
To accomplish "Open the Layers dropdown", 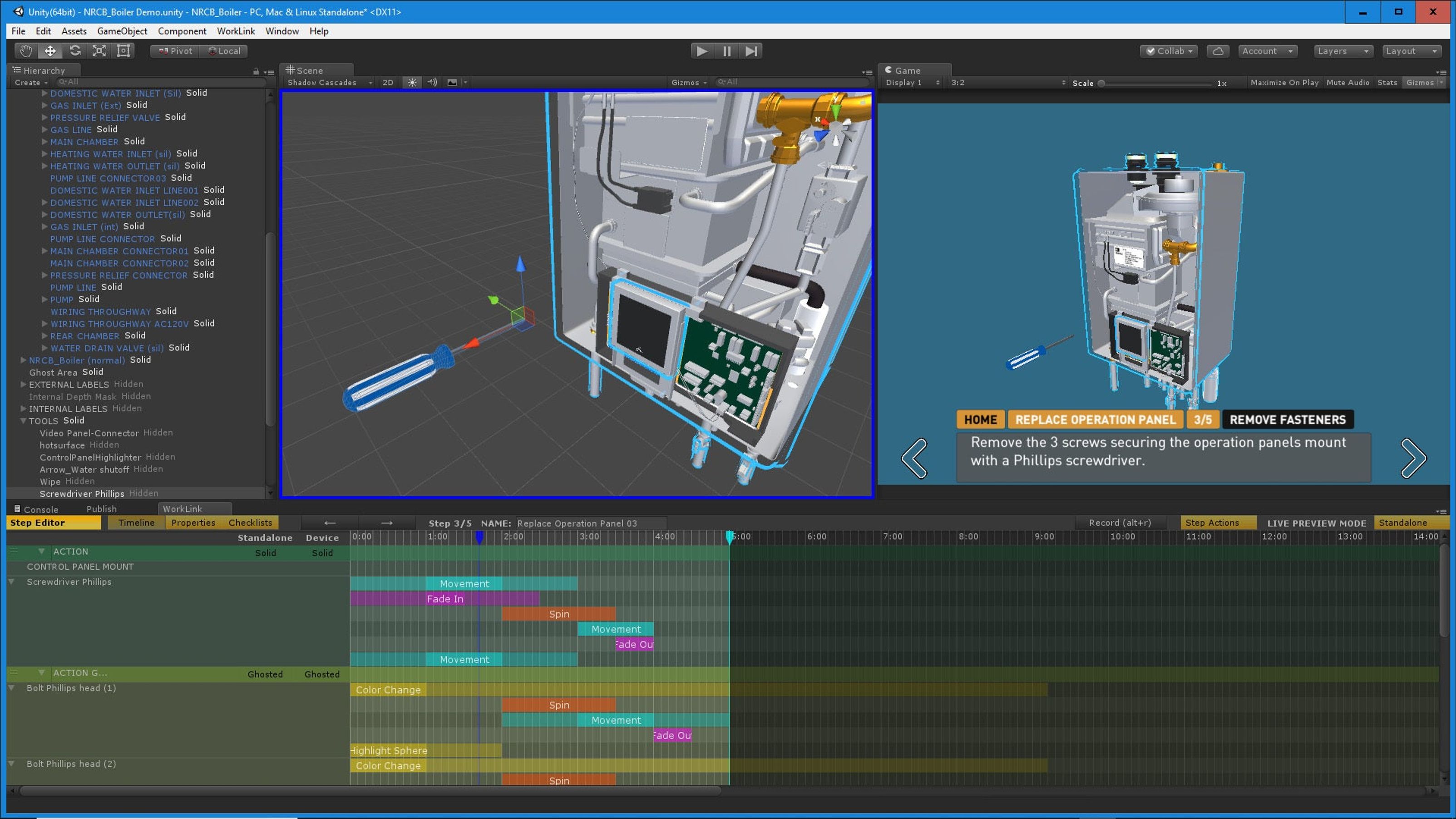I will click(1343, 51).
